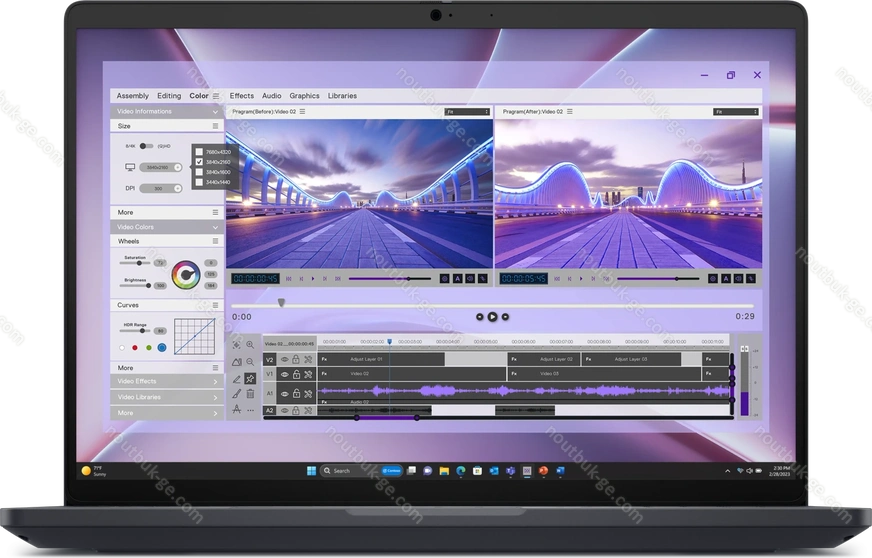Open settings gear under Before preview
The width and height of the screenshot is (872, 558).
click(445, 278)
